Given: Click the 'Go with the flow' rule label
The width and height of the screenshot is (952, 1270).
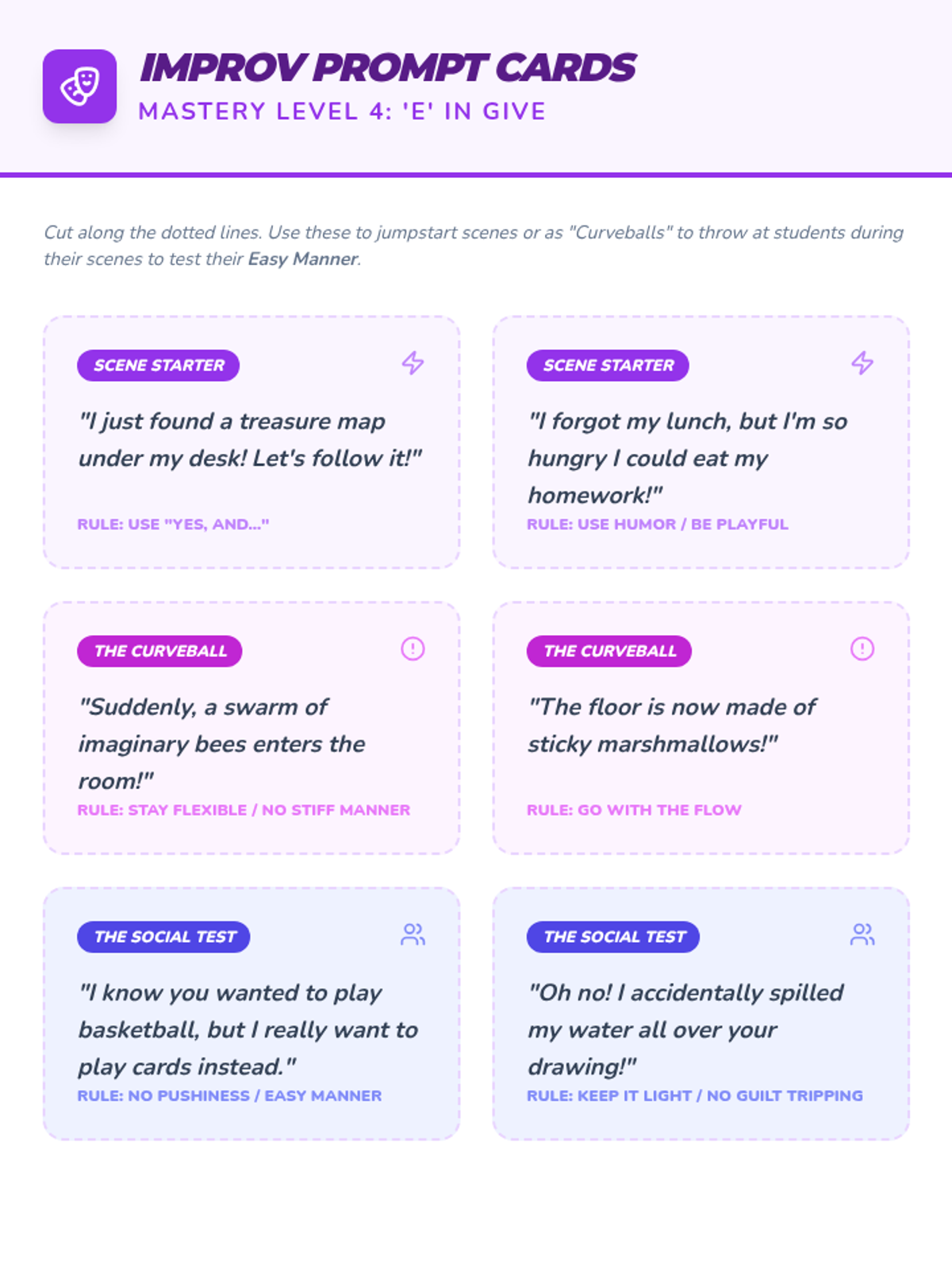Looking at the screenshot, I should click(634, 810).
